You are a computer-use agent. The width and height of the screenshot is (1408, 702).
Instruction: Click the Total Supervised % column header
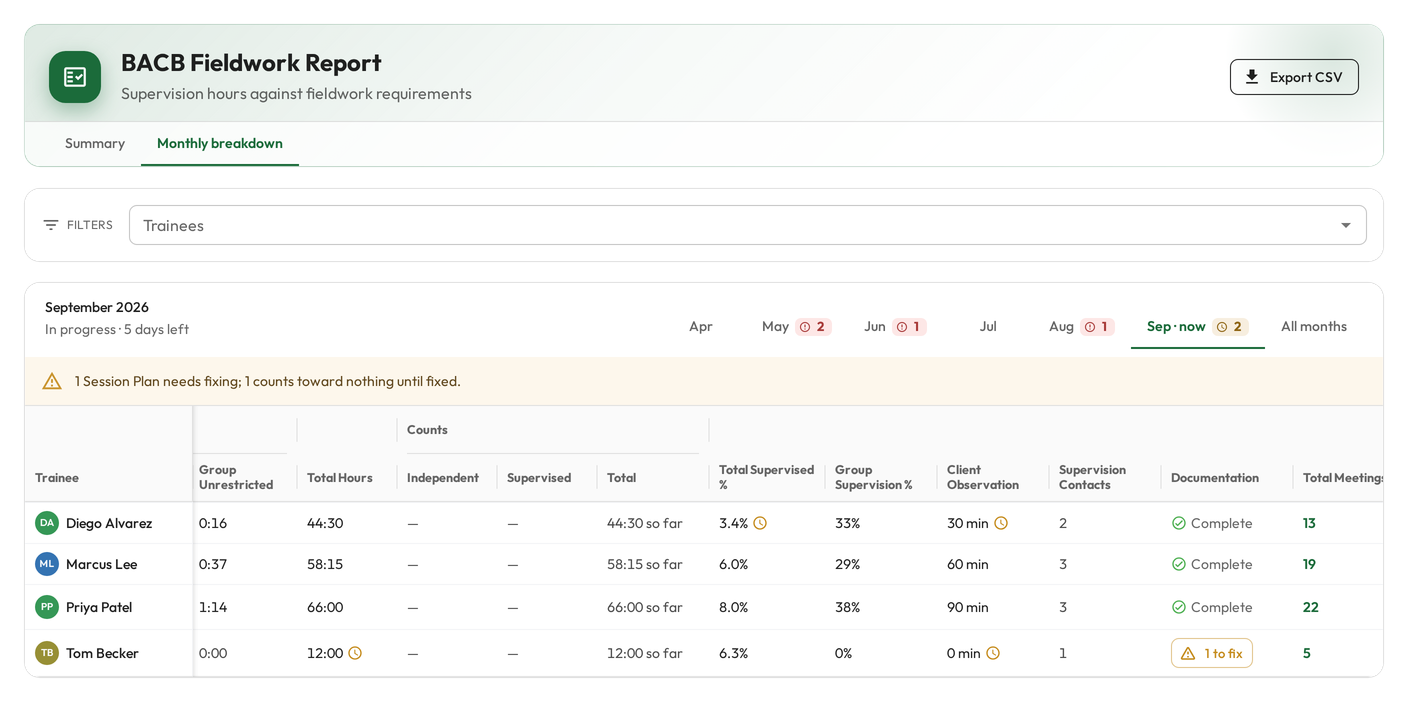[767, 477]
